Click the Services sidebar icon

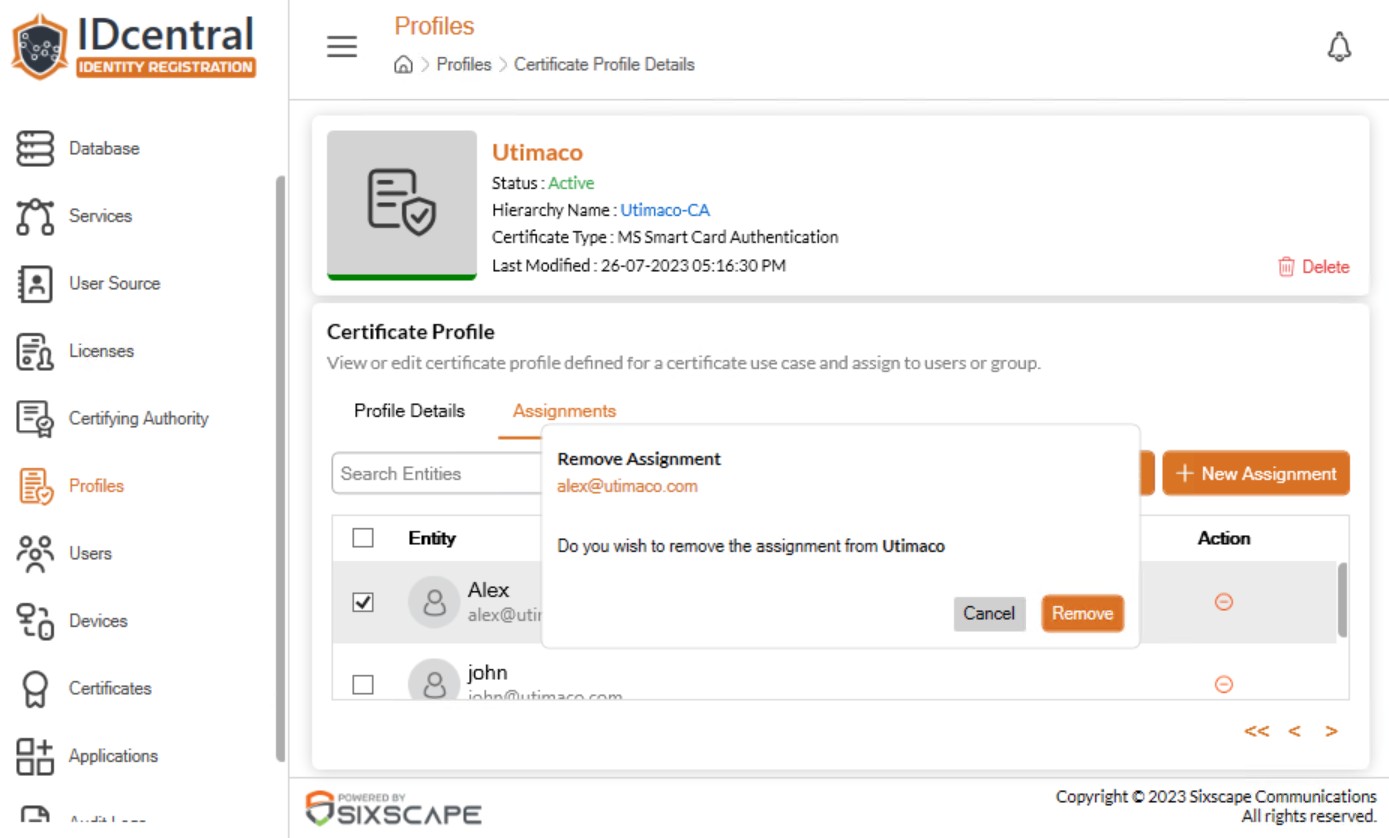click(x=34, y=216)
